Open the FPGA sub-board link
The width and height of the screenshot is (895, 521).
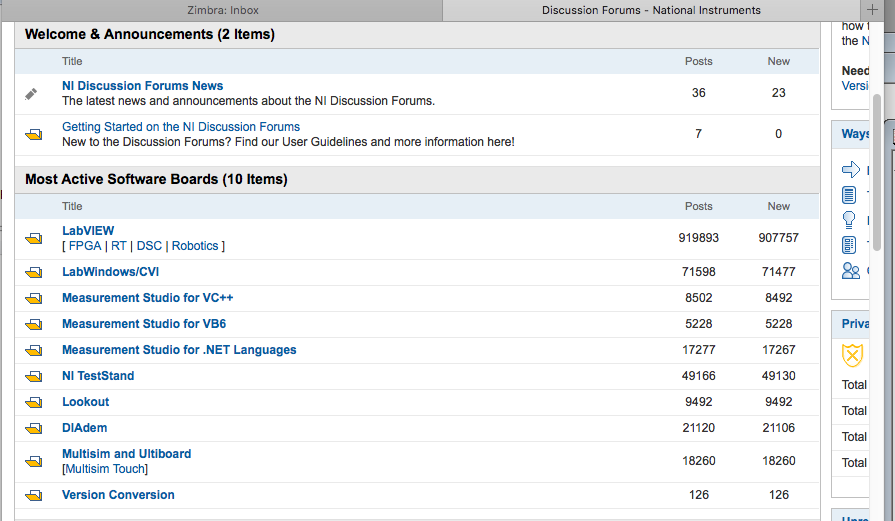[x=85, y=246]
